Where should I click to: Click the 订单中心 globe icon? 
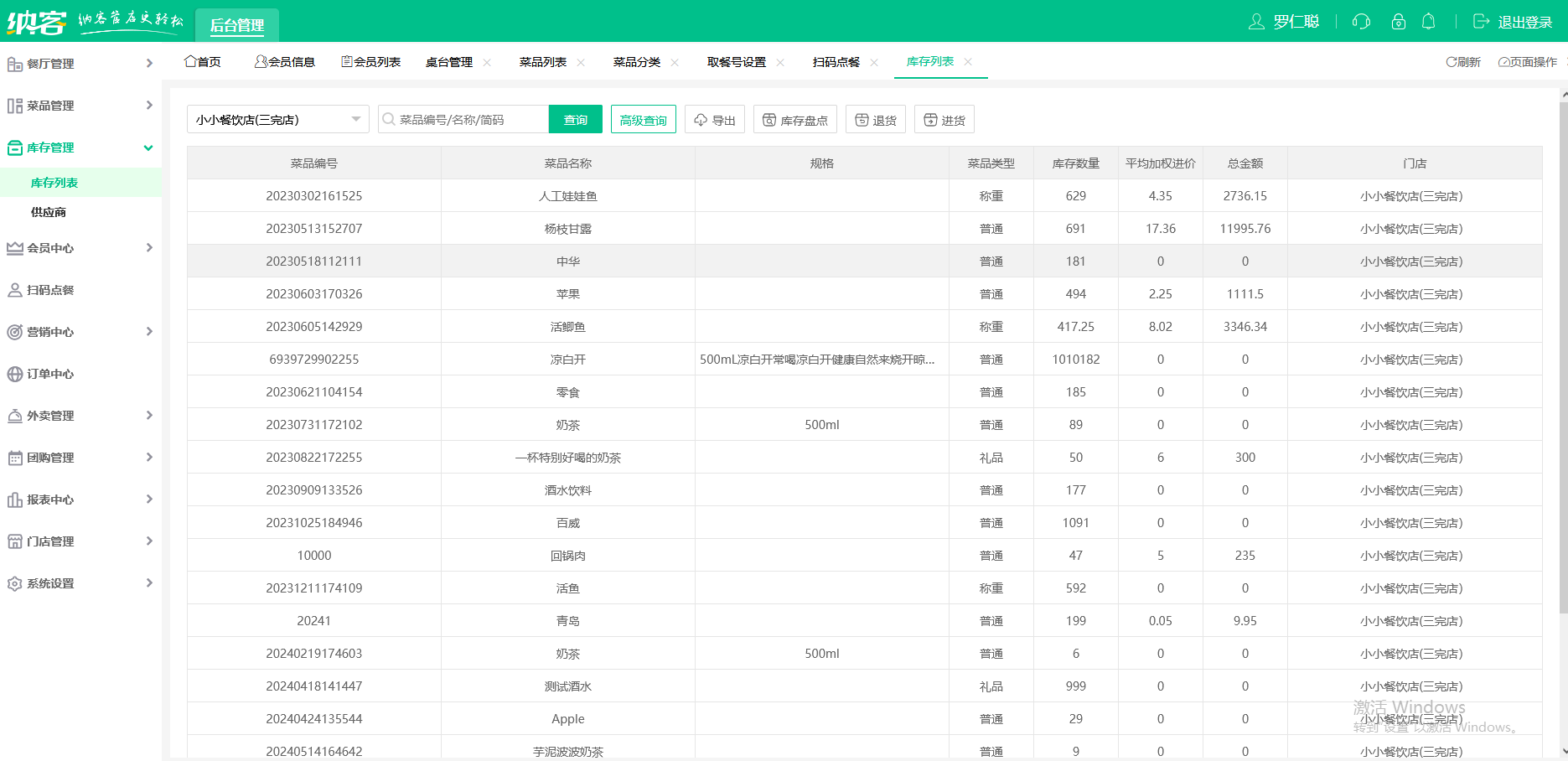(x=15, y=374)
